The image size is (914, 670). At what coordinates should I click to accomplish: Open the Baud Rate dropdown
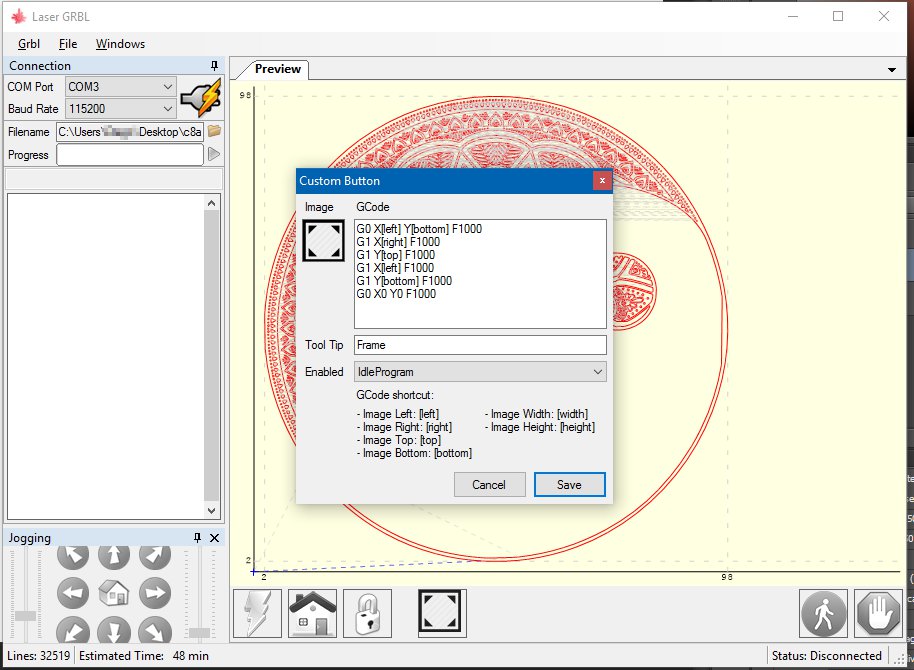click(167, 108)
